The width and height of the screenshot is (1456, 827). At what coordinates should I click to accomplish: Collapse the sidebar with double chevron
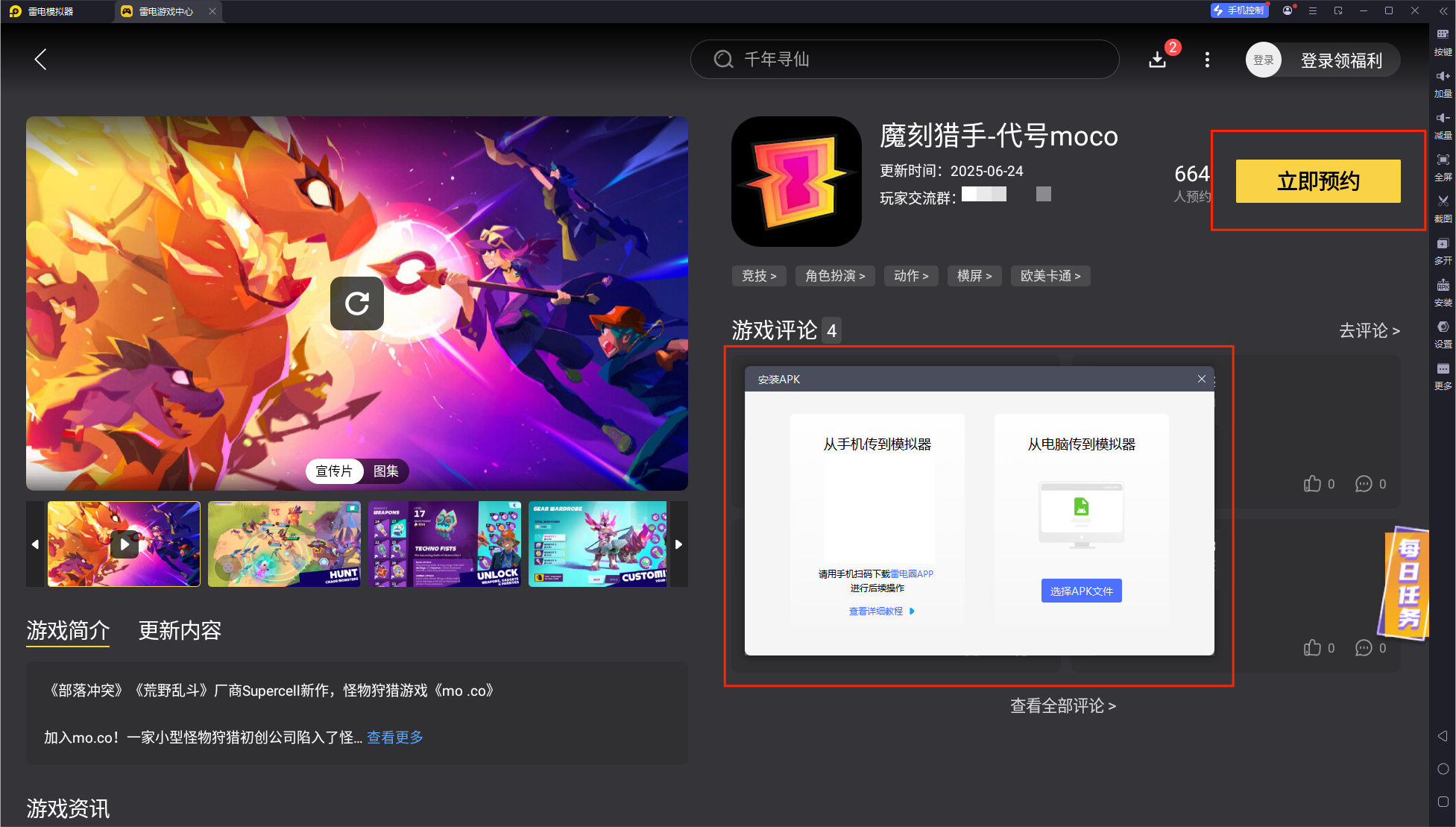coord(1443,11)
